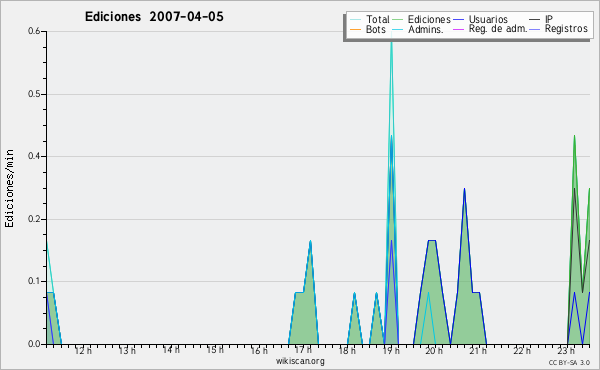600x370 pixels.
Task: Click the 17 h axis tick label
Action: click(303, 350)
